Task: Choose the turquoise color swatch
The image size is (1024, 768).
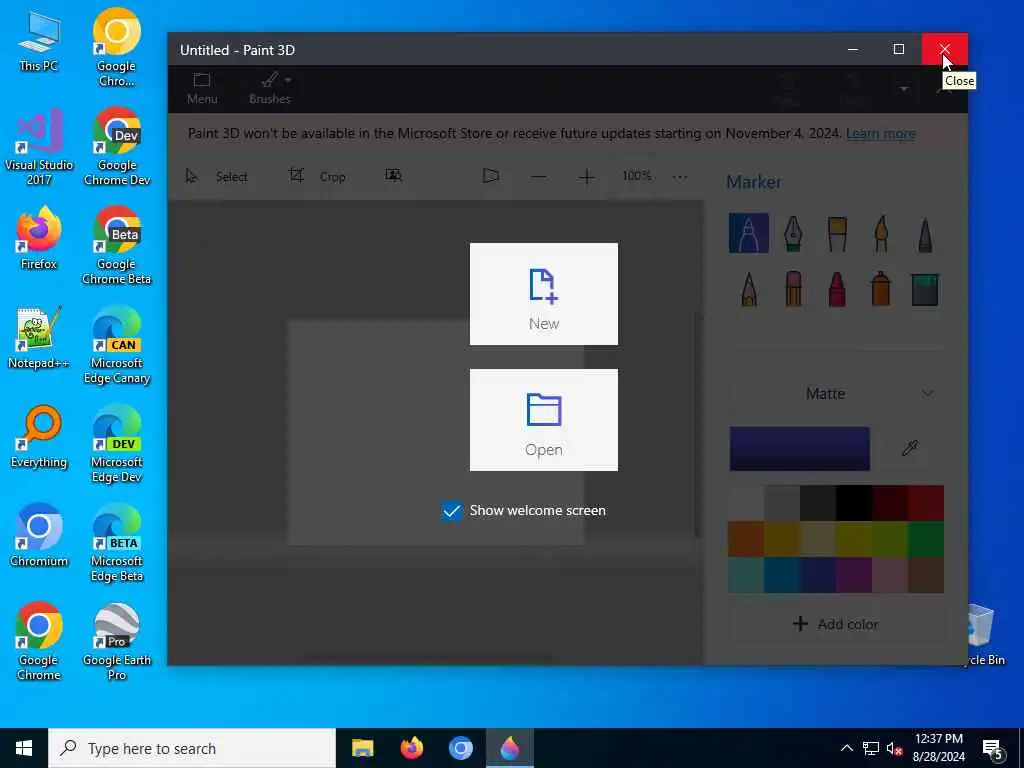Action: click(746, 575)
